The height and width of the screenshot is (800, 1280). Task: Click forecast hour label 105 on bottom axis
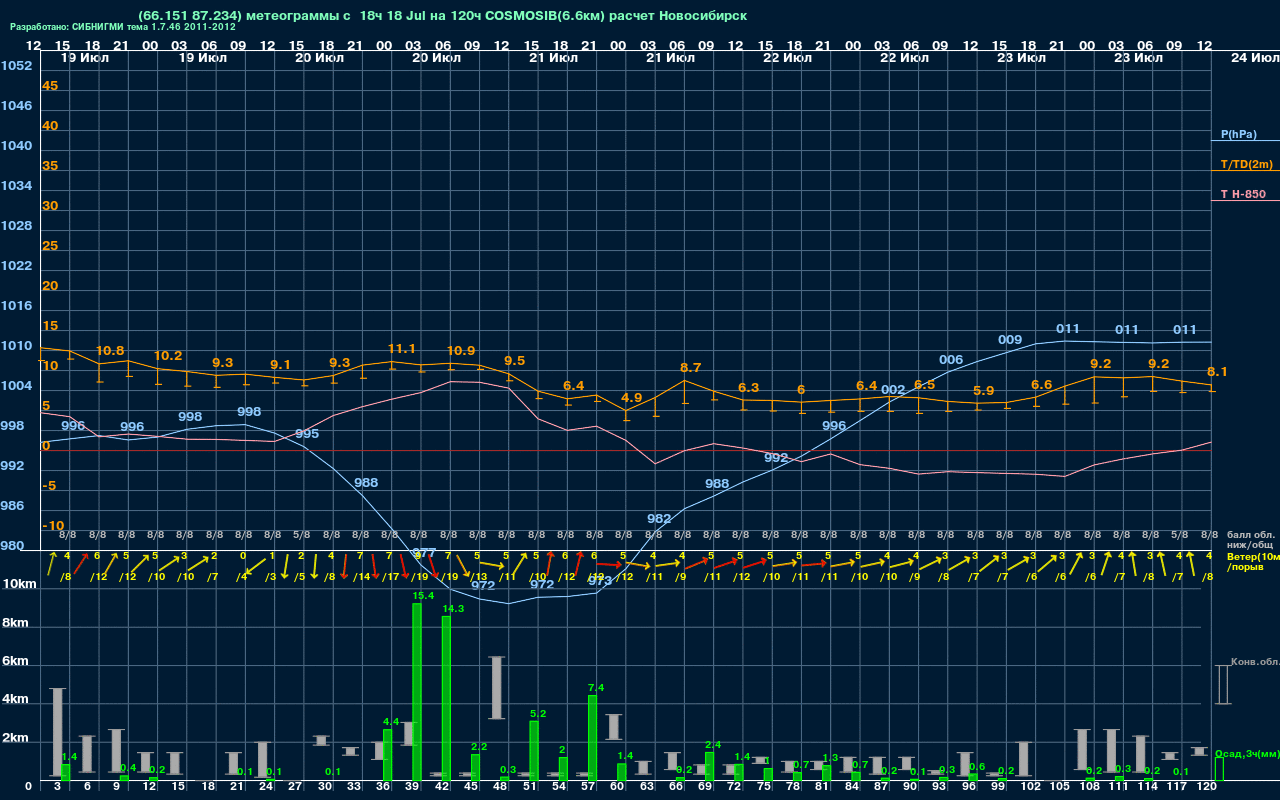[x=1060, y=787]
